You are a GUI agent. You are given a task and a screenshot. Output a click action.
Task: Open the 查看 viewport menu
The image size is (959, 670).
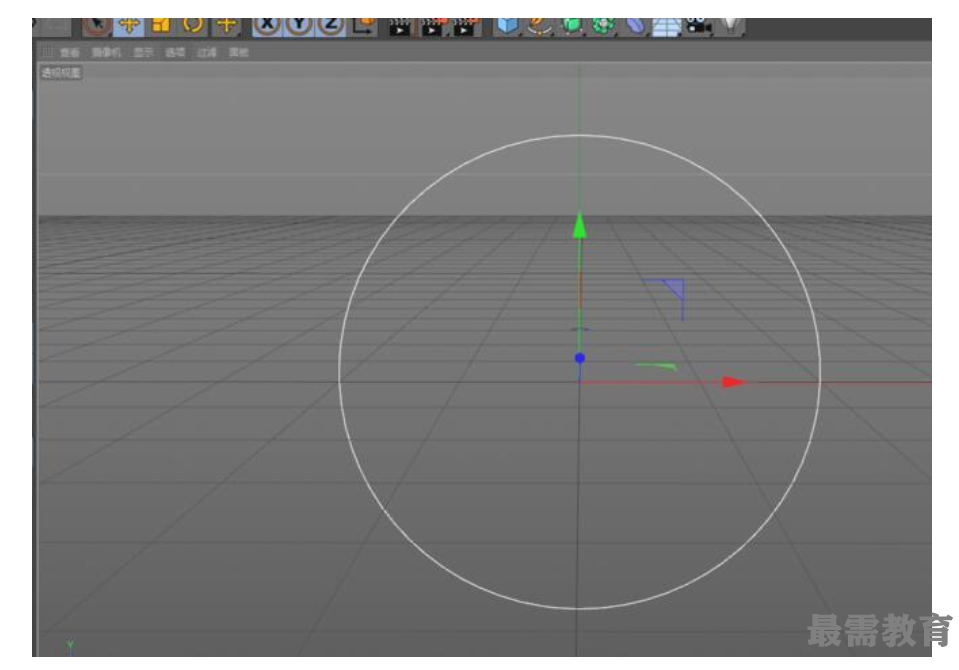coord(70,53)
